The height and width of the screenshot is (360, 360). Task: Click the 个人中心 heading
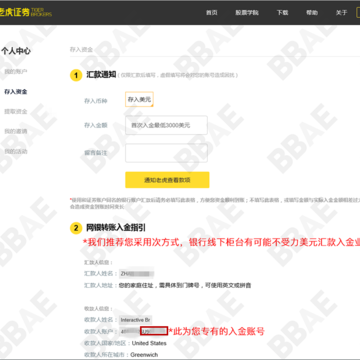(x=16, y=51)
